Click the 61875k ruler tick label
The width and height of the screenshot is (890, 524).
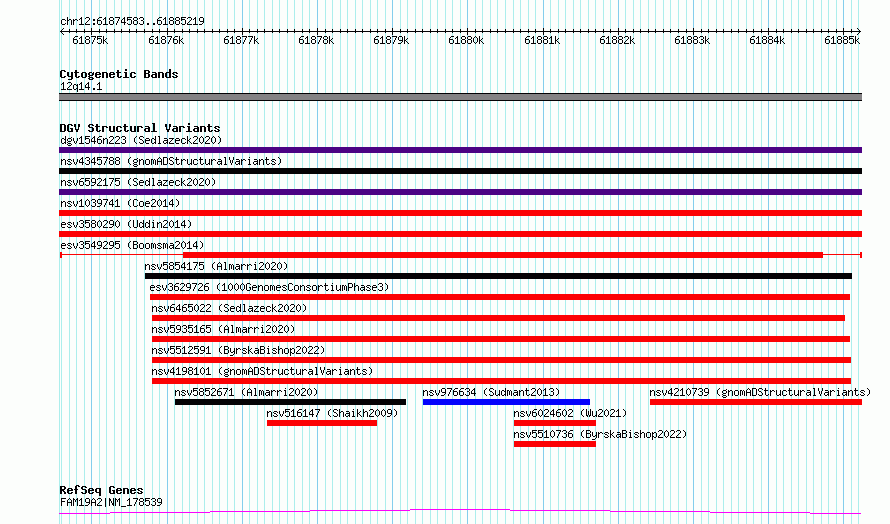click(90, 40)
